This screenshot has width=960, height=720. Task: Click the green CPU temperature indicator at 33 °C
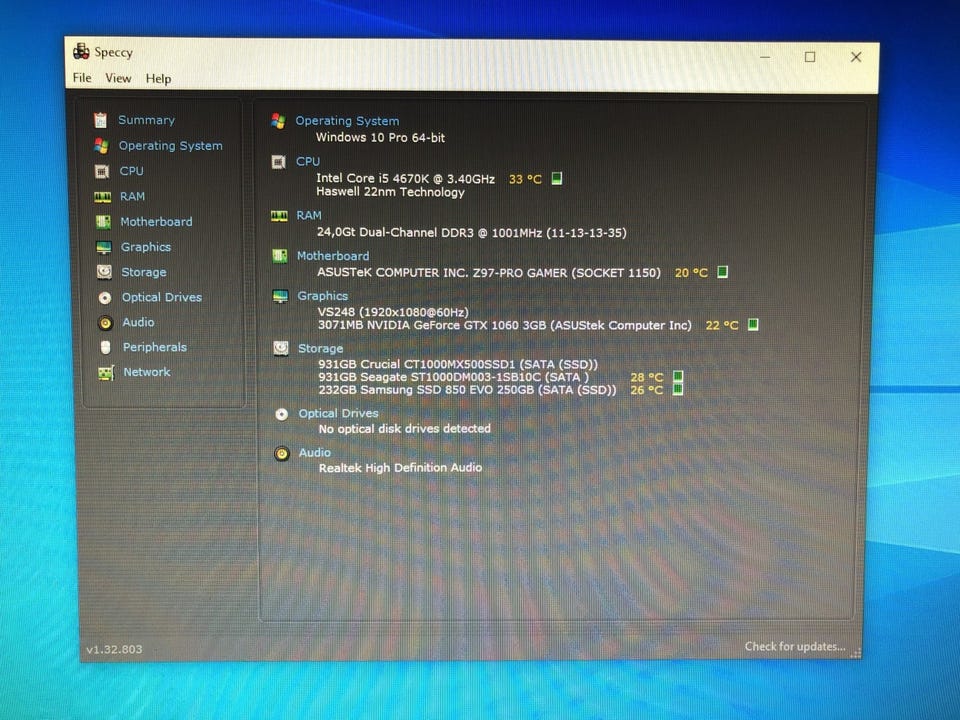pyautogui.click(x=557, y=178)
